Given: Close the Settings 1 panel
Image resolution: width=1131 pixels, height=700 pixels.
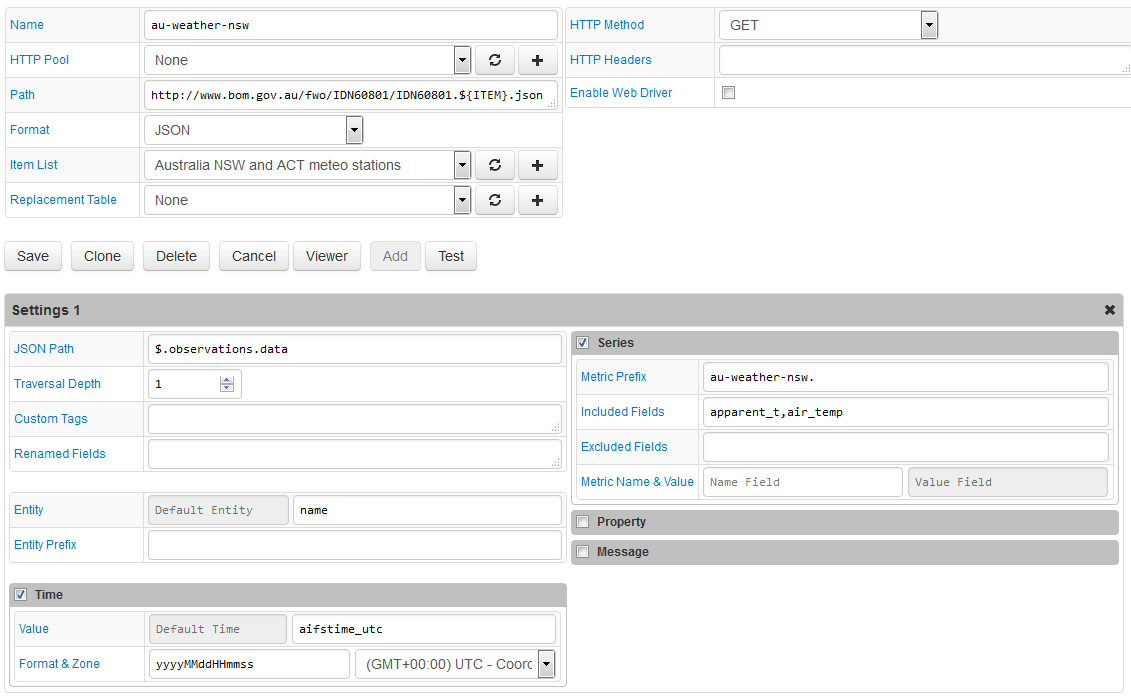Looking at the screenshot, I should 1109,310.
